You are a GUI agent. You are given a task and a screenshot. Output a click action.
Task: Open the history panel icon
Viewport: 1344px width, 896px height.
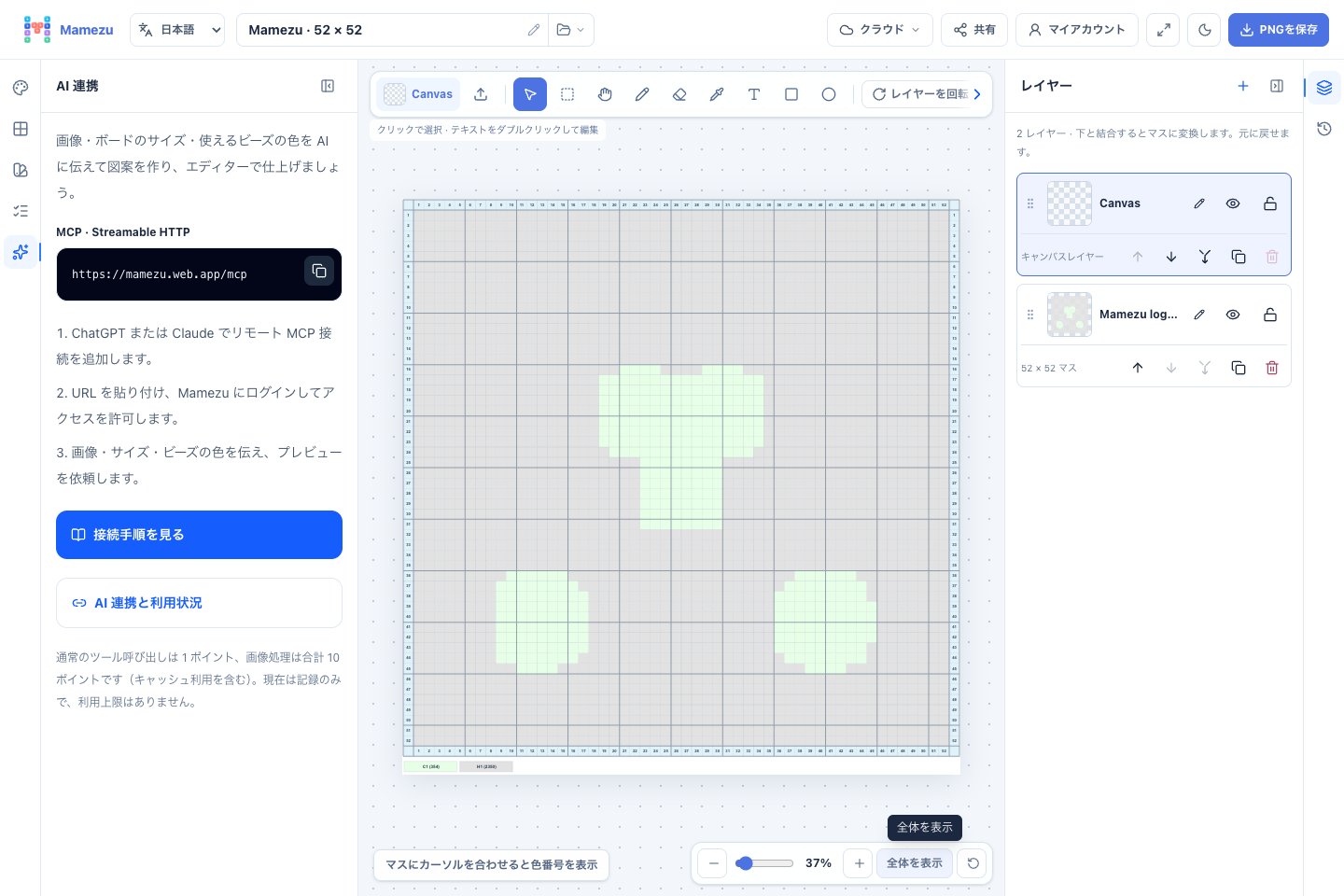coord(1324,129)
